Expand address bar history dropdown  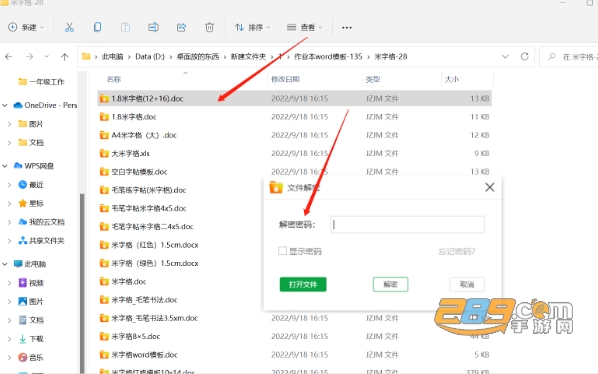pyautogui.click(x=505, y=56)
